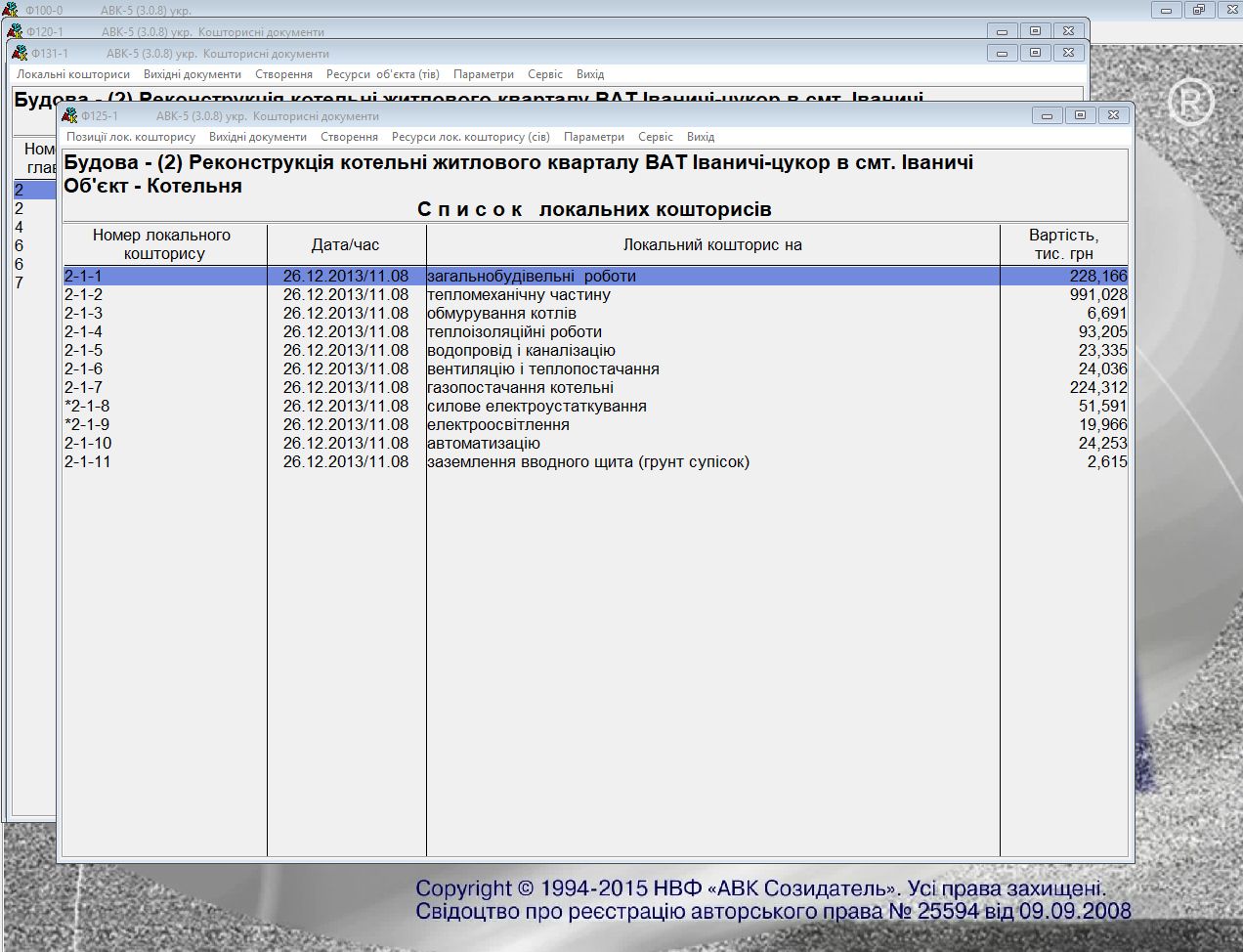
Task: Click 'силове електроустаткування' estimate name
Action: [x=536, y=406]
